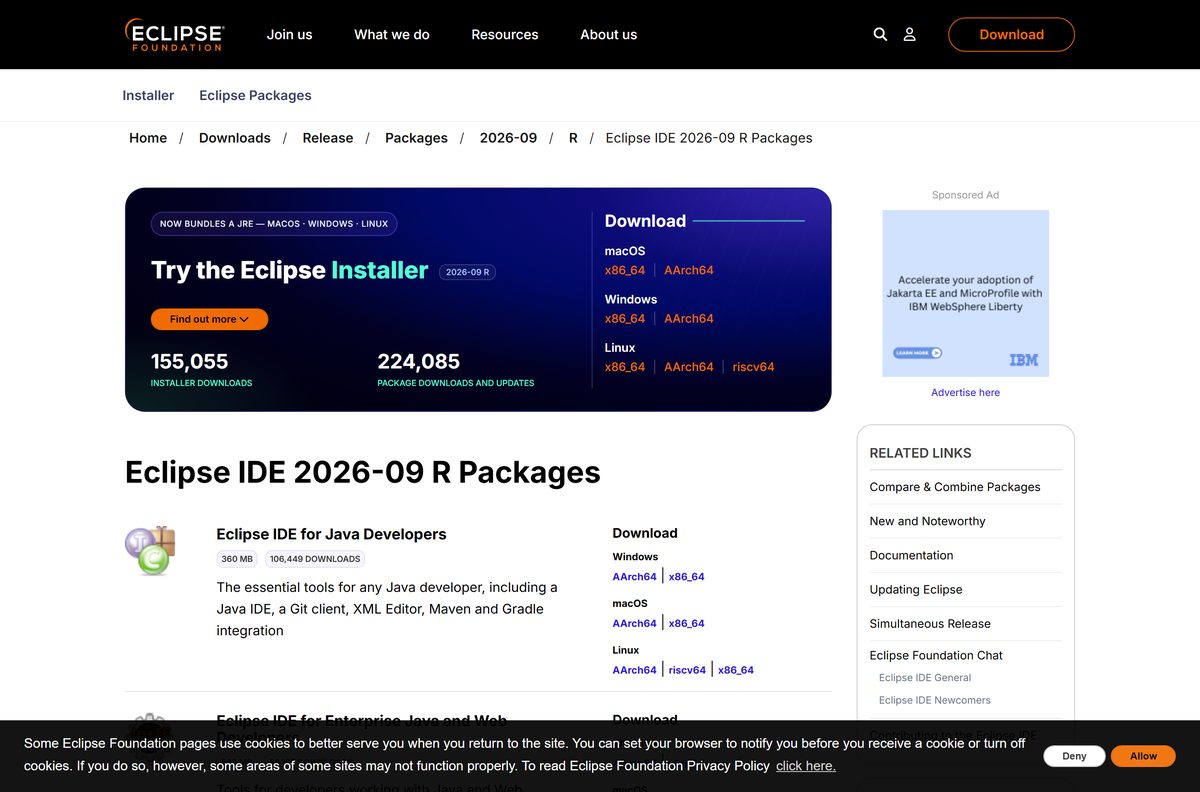
Task: Download installer for macOS AArch64
Action: coord(689,270)
